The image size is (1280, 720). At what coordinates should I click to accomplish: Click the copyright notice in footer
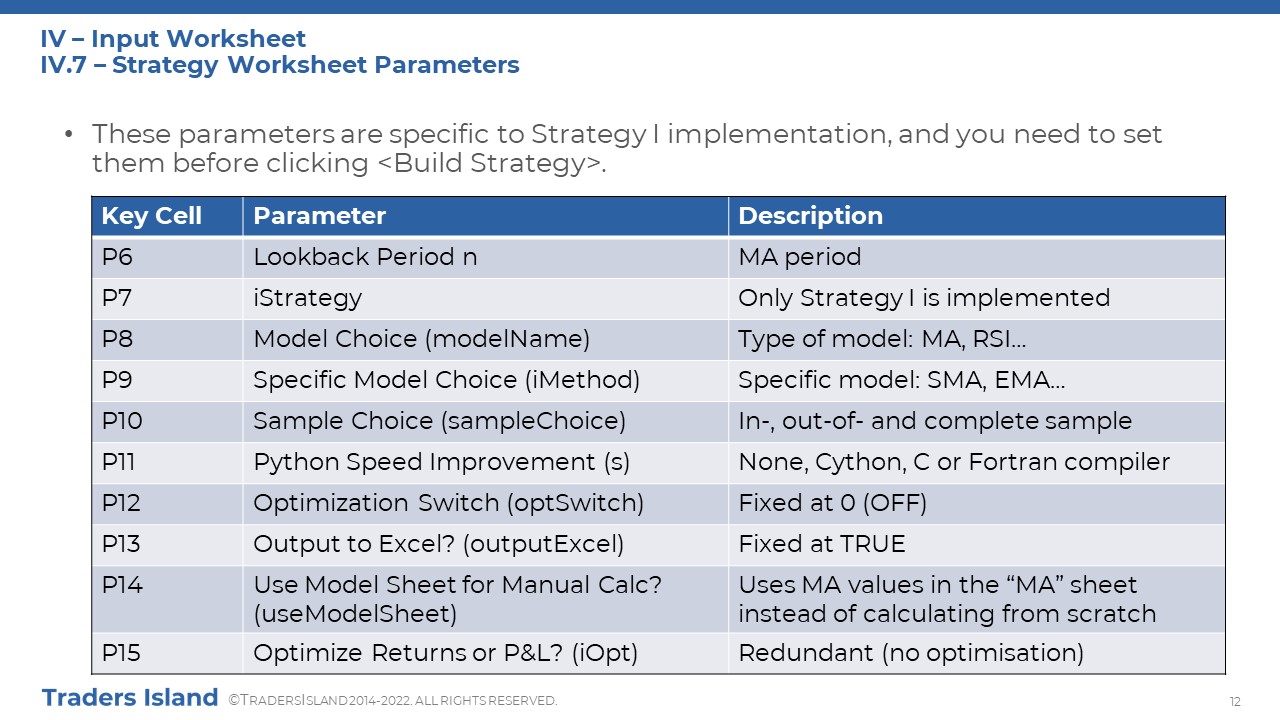393,701
